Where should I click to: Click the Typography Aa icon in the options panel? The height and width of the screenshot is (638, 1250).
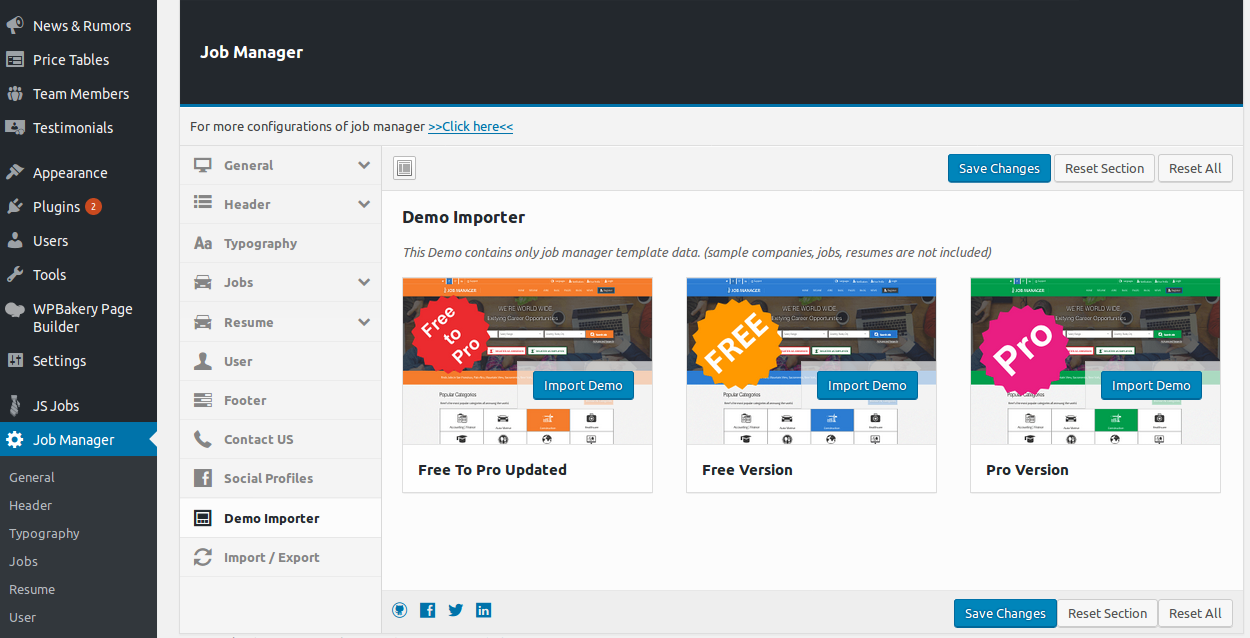[x=203, y=243]
